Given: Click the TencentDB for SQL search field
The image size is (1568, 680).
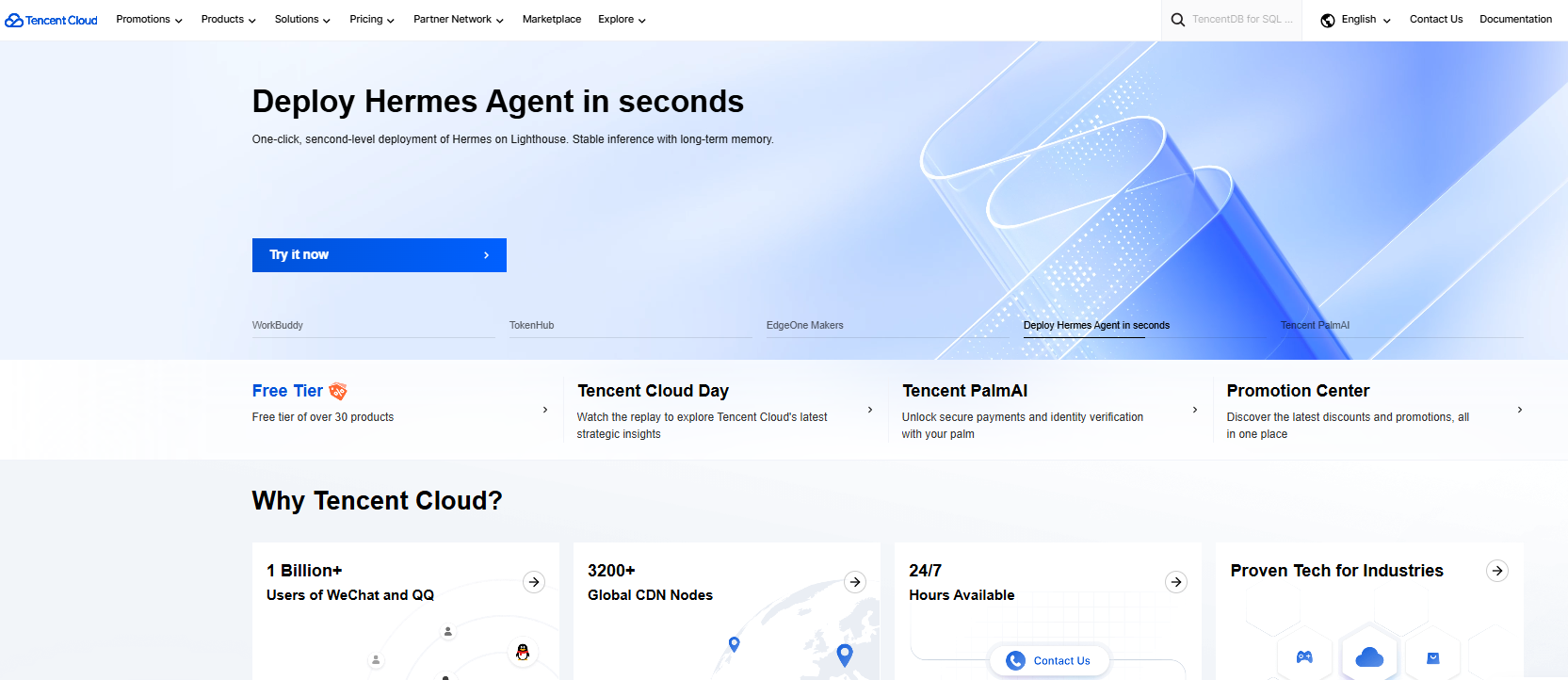Looking at the screenshot, I should pyautogui.click(x=1242, y=20).
